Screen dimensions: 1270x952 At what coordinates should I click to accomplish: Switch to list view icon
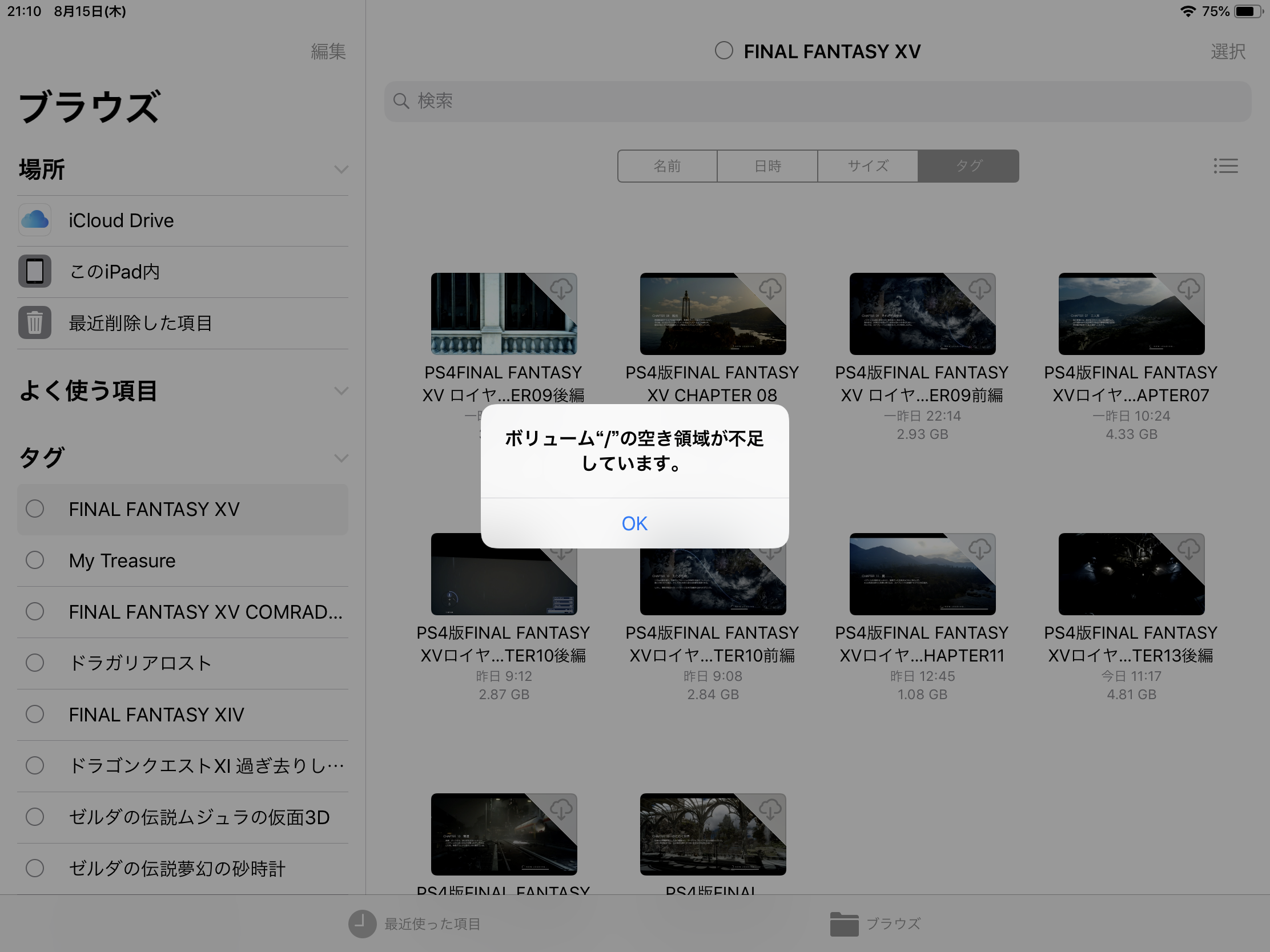pos(1225,167)
